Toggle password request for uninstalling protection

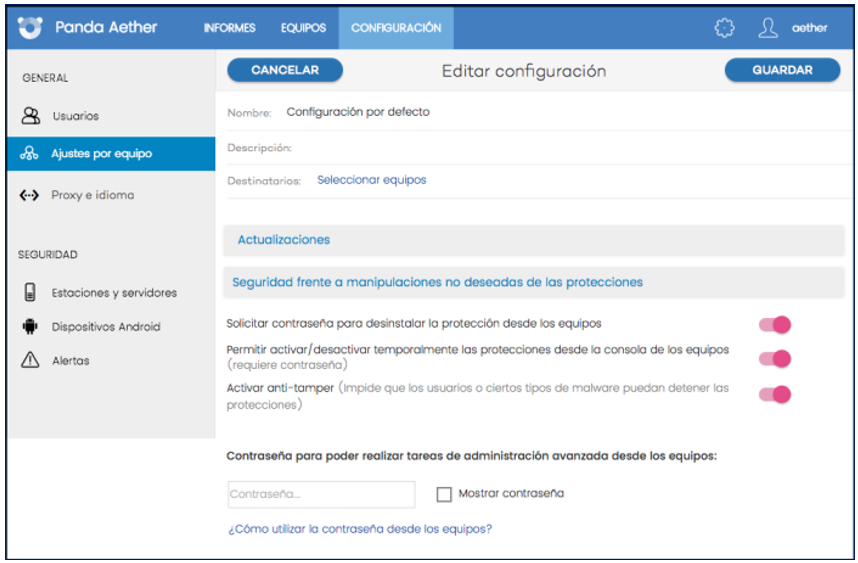(x=774, y=324)
